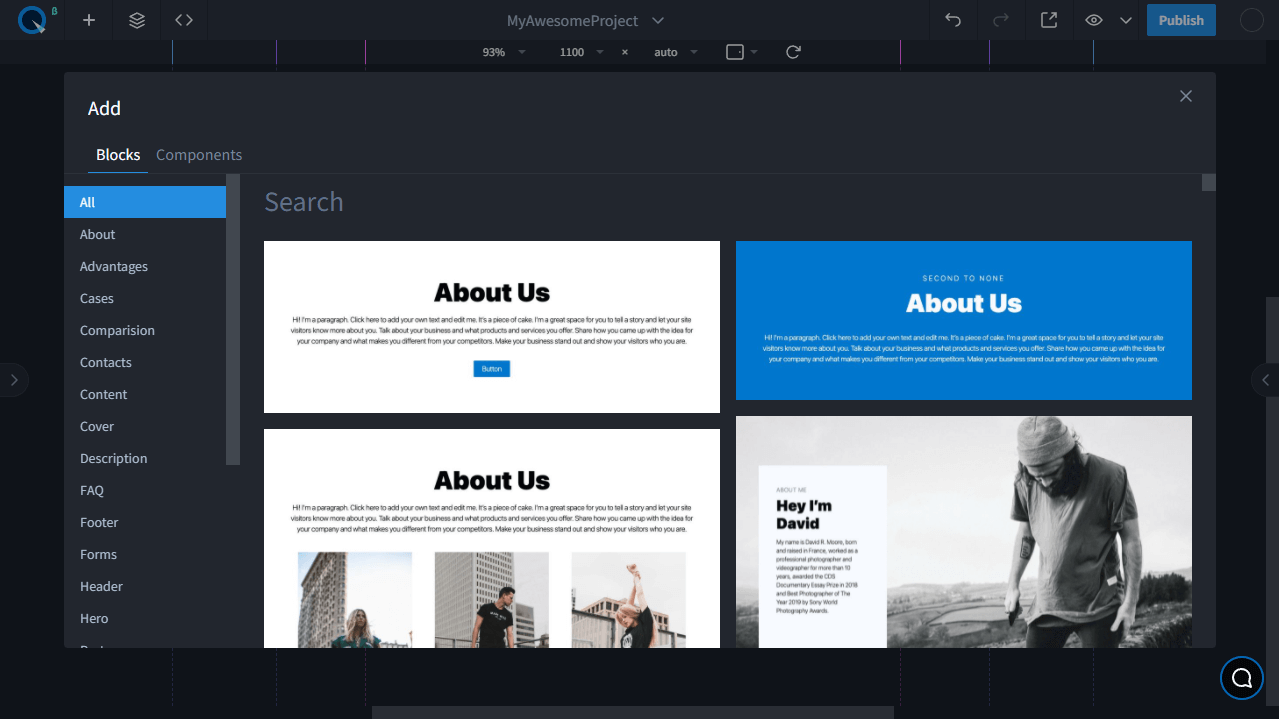1279x719 pixels.
Task: Open the 93% zoom dropdown
Action: (503, 52)
